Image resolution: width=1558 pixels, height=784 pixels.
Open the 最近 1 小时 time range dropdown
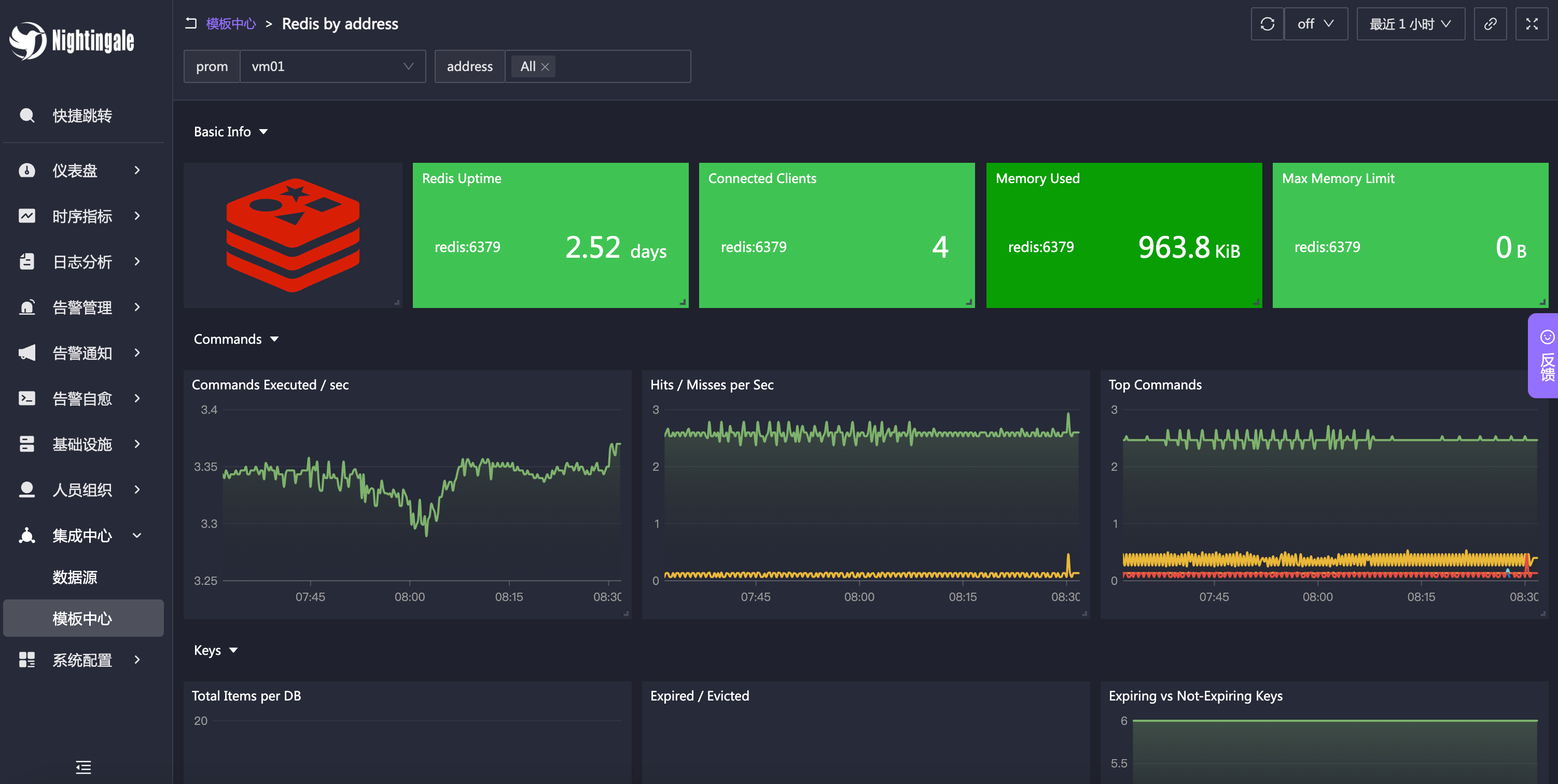point(1410,24)
